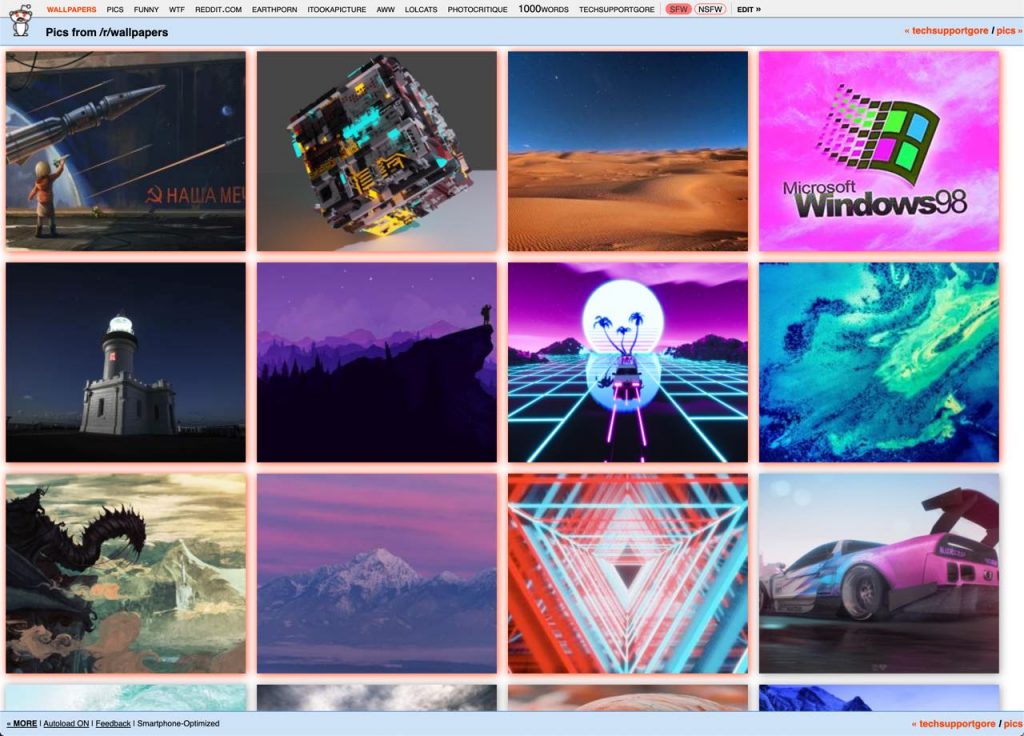
Task: Click the "Pics from /r/wallpapers" heading
Action: coord(106,32)
